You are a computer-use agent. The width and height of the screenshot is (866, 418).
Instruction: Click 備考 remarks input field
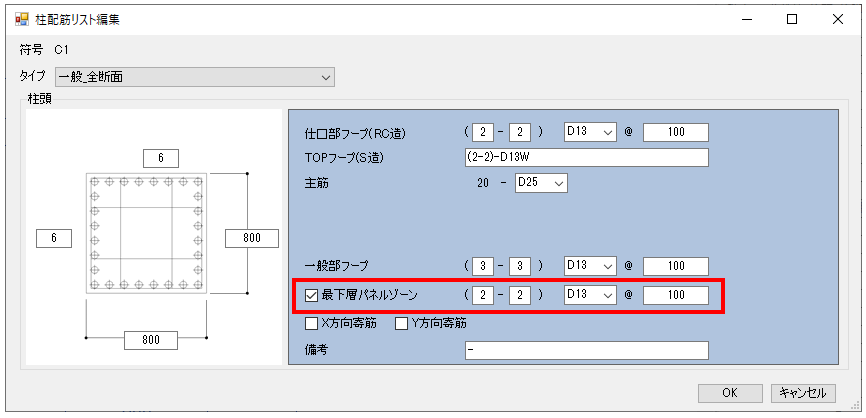[587, 350]
